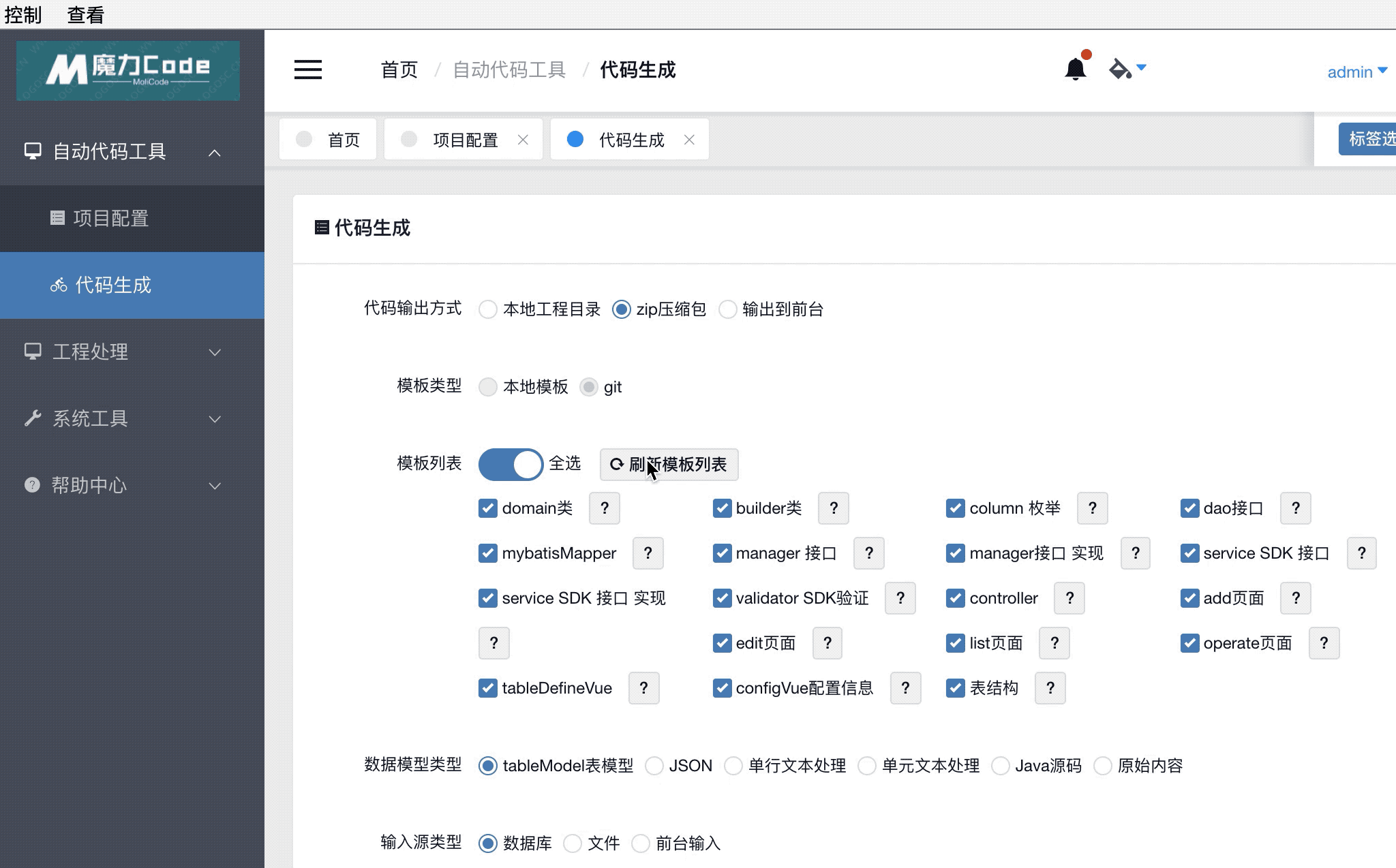Close the 代码生成 tab
Image resolution: width=1396 pixels, height=868 pixels.
click(689, 140)
